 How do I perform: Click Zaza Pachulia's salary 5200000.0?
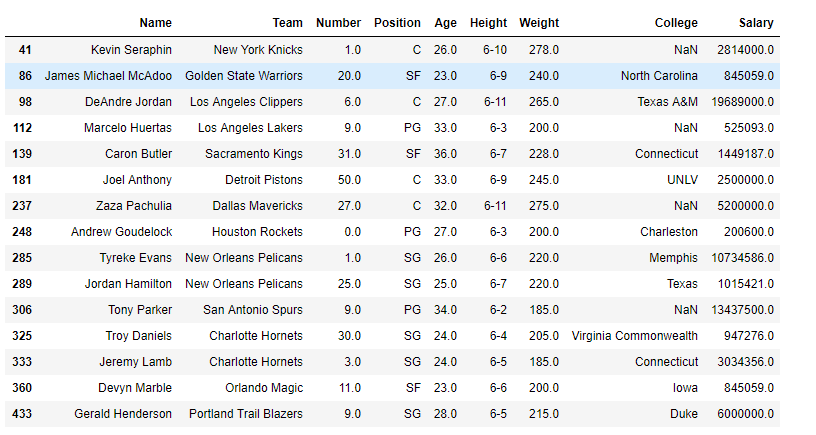745,206
